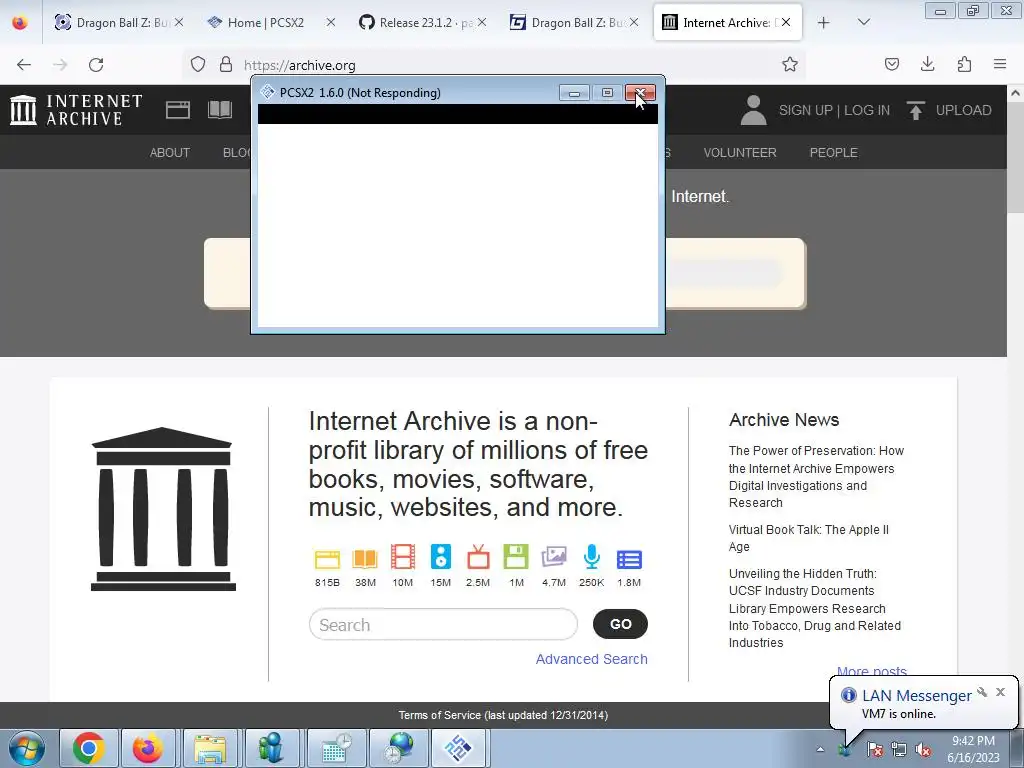Open Firefox downloads panel

pyautogui.click(x=927, y=64)
